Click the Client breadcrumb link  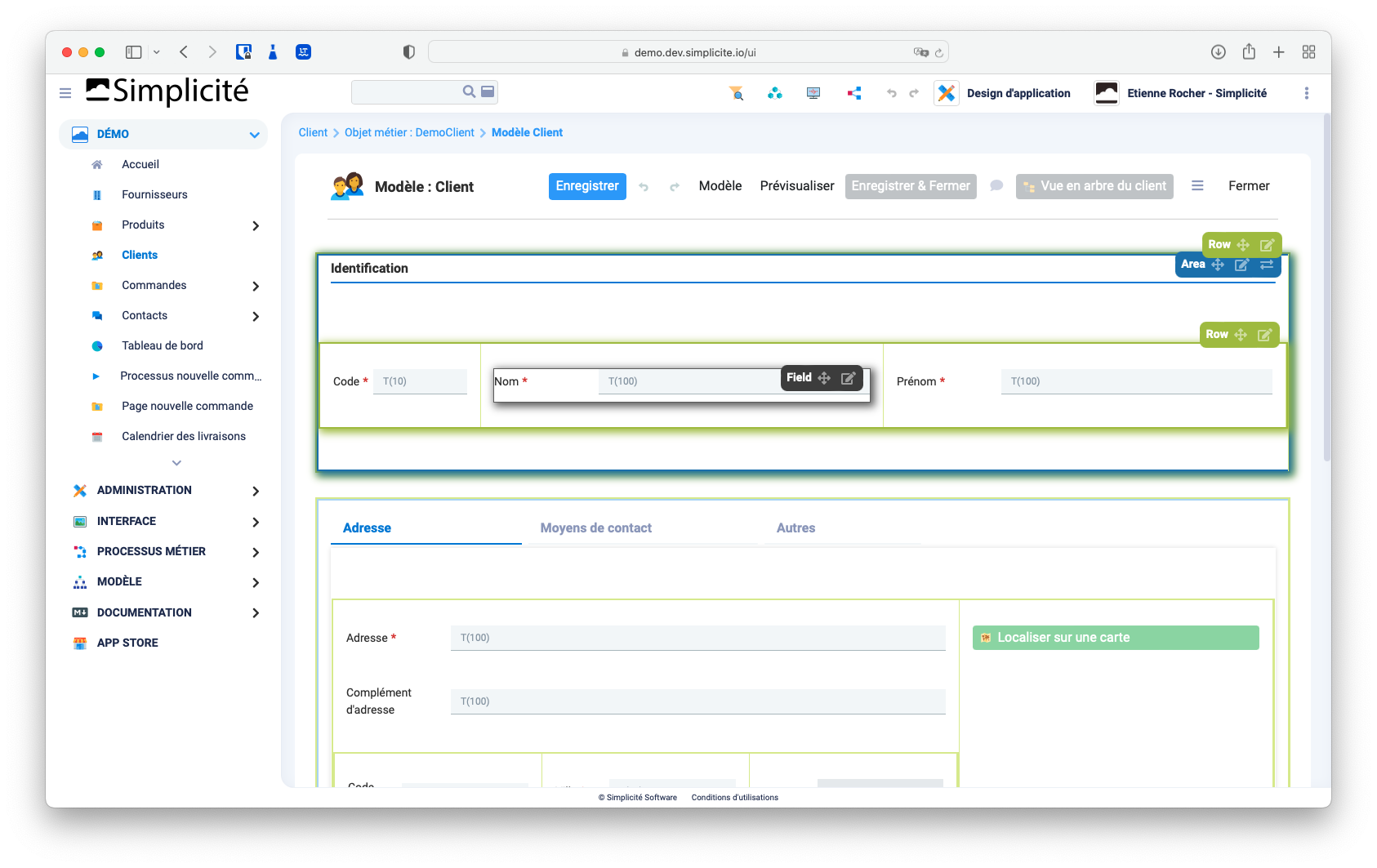click(313, 131)
